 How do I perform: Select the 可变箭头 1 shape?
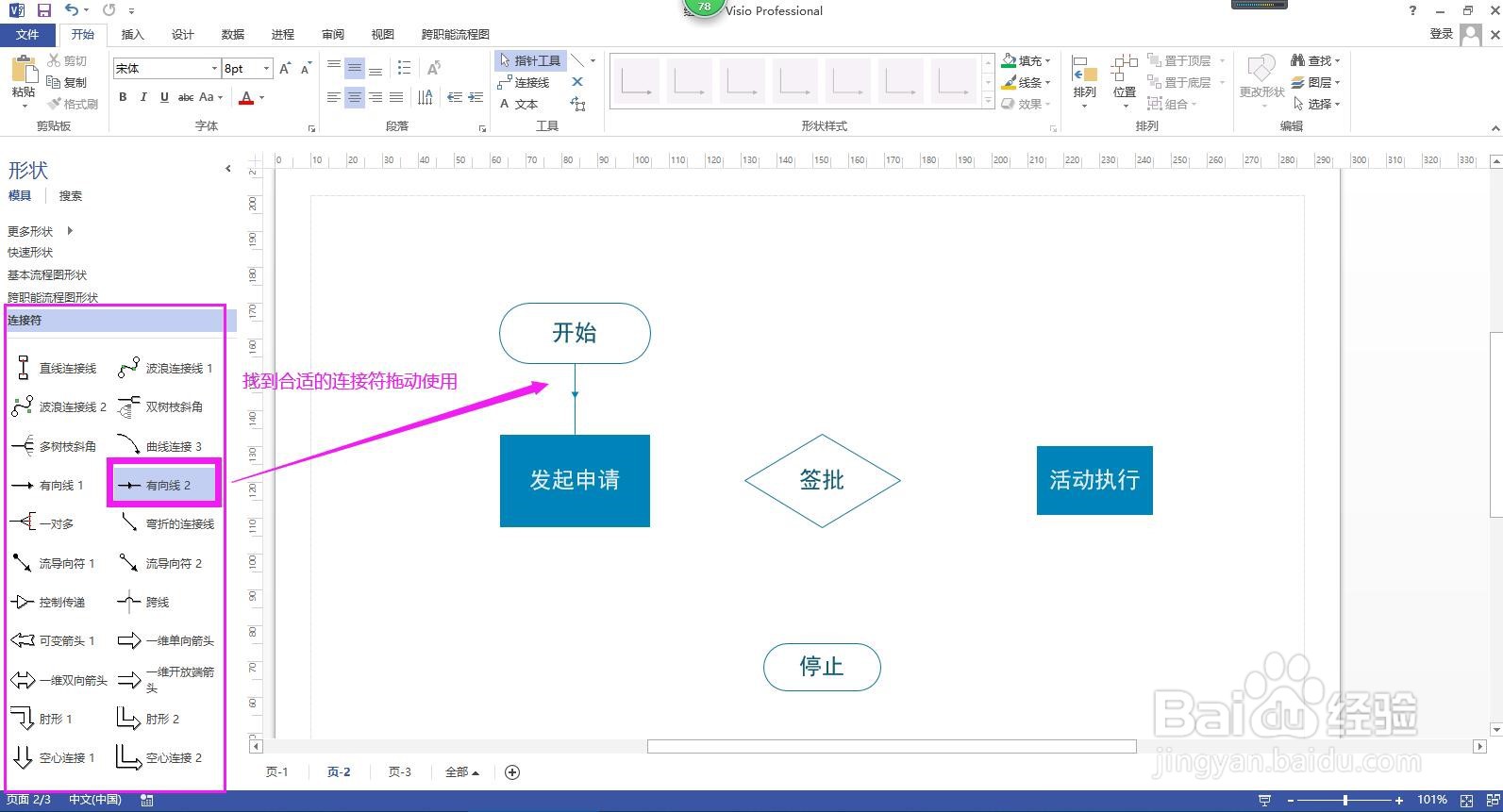(x=53, y=640)
